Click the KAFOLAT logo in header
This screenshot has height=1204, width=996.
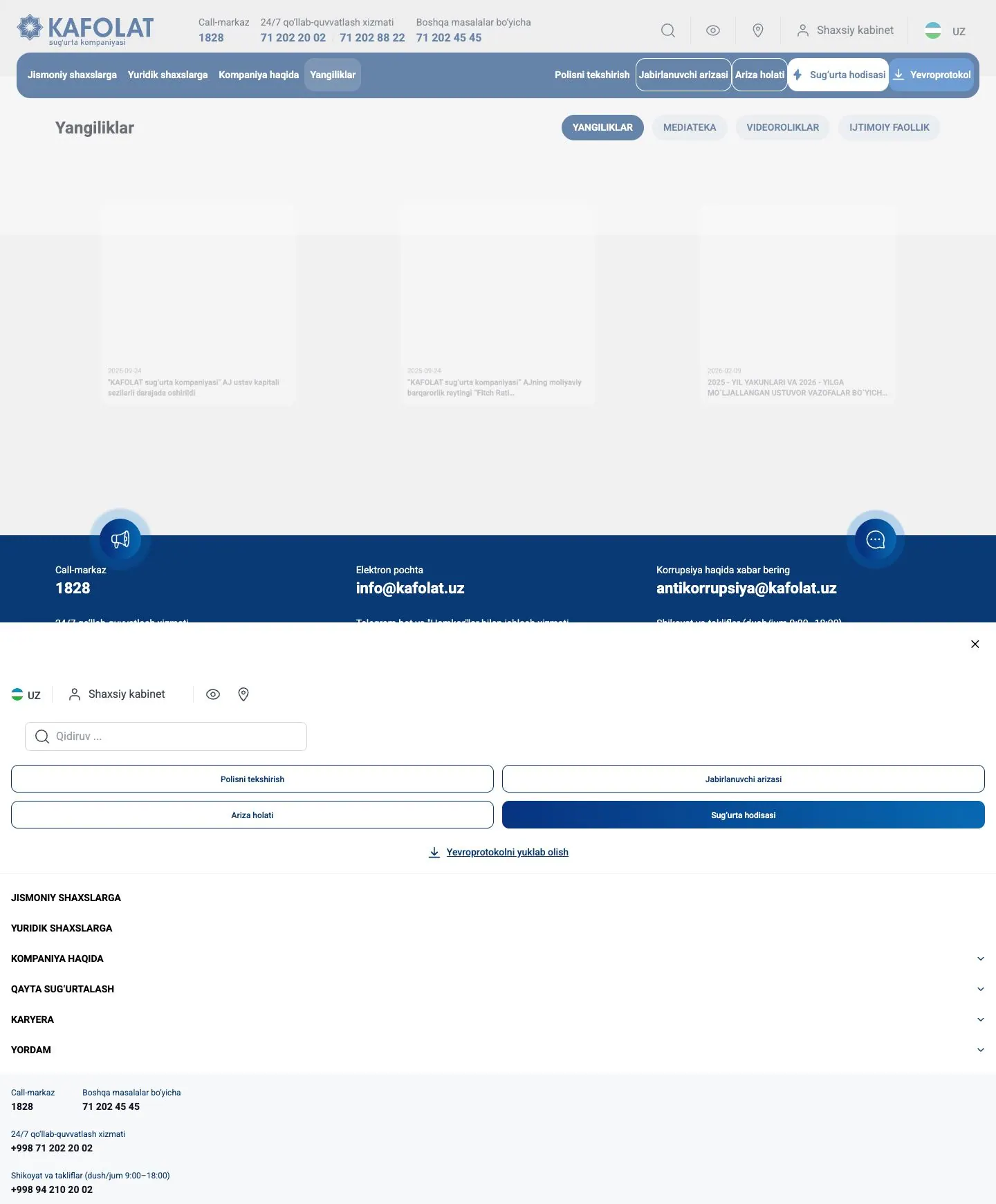[x=85, y=30]
